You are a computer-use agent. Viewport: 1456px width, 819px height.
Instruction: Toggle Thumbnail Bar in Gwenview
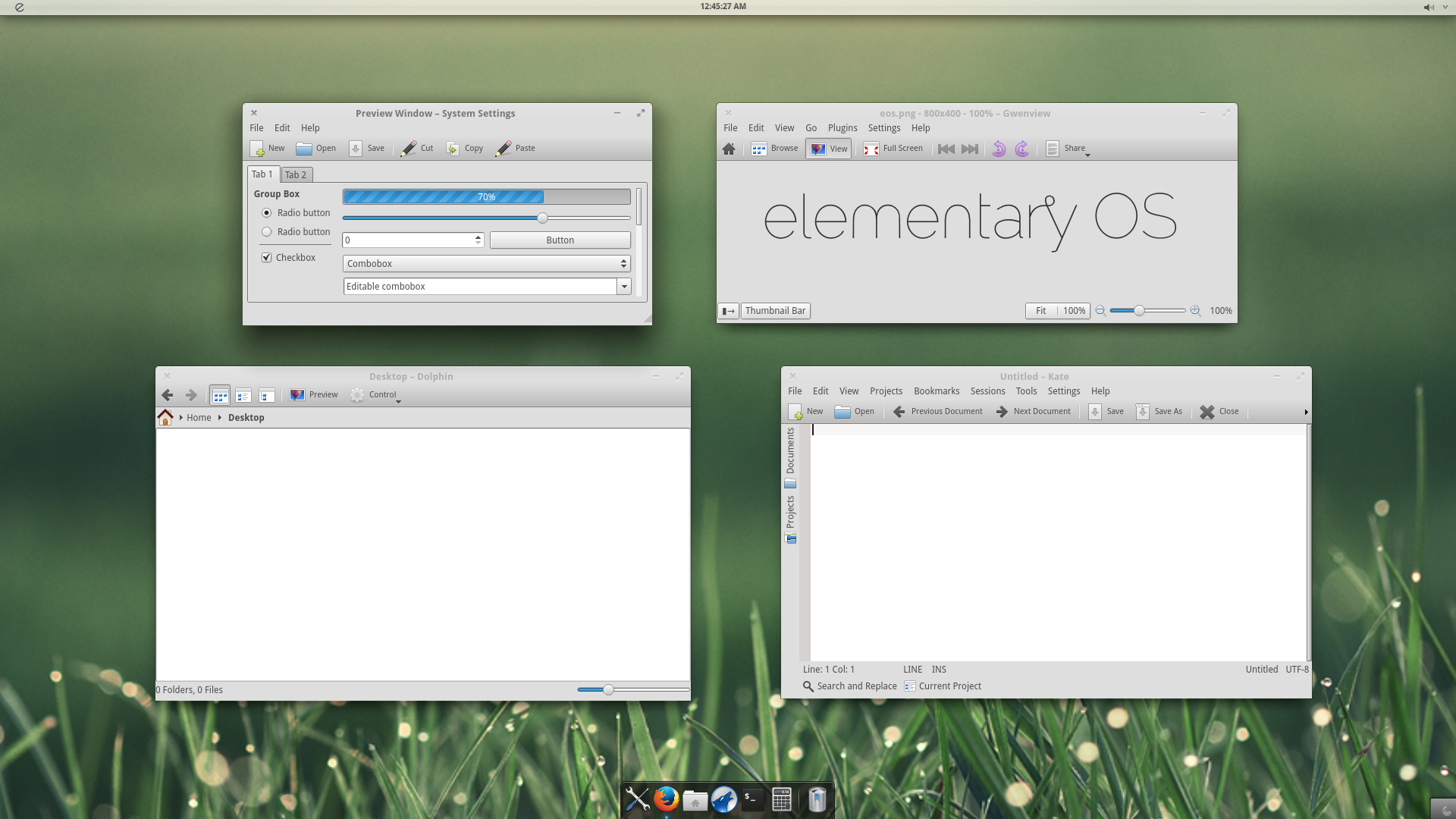(775, 311)
